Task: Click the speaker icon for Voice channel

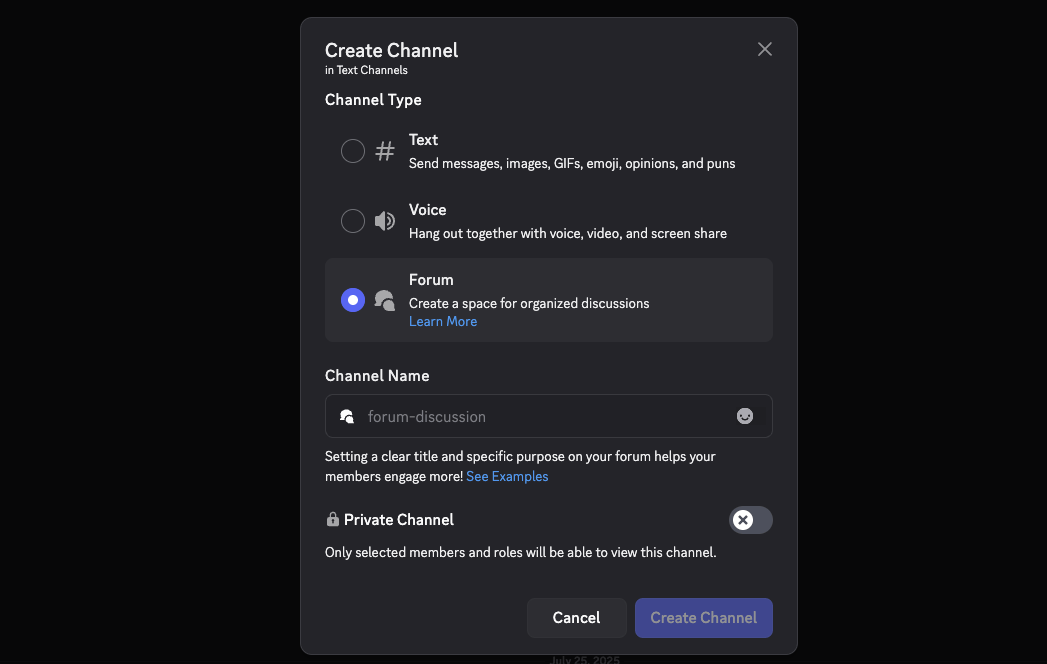Action: point(385,221)
